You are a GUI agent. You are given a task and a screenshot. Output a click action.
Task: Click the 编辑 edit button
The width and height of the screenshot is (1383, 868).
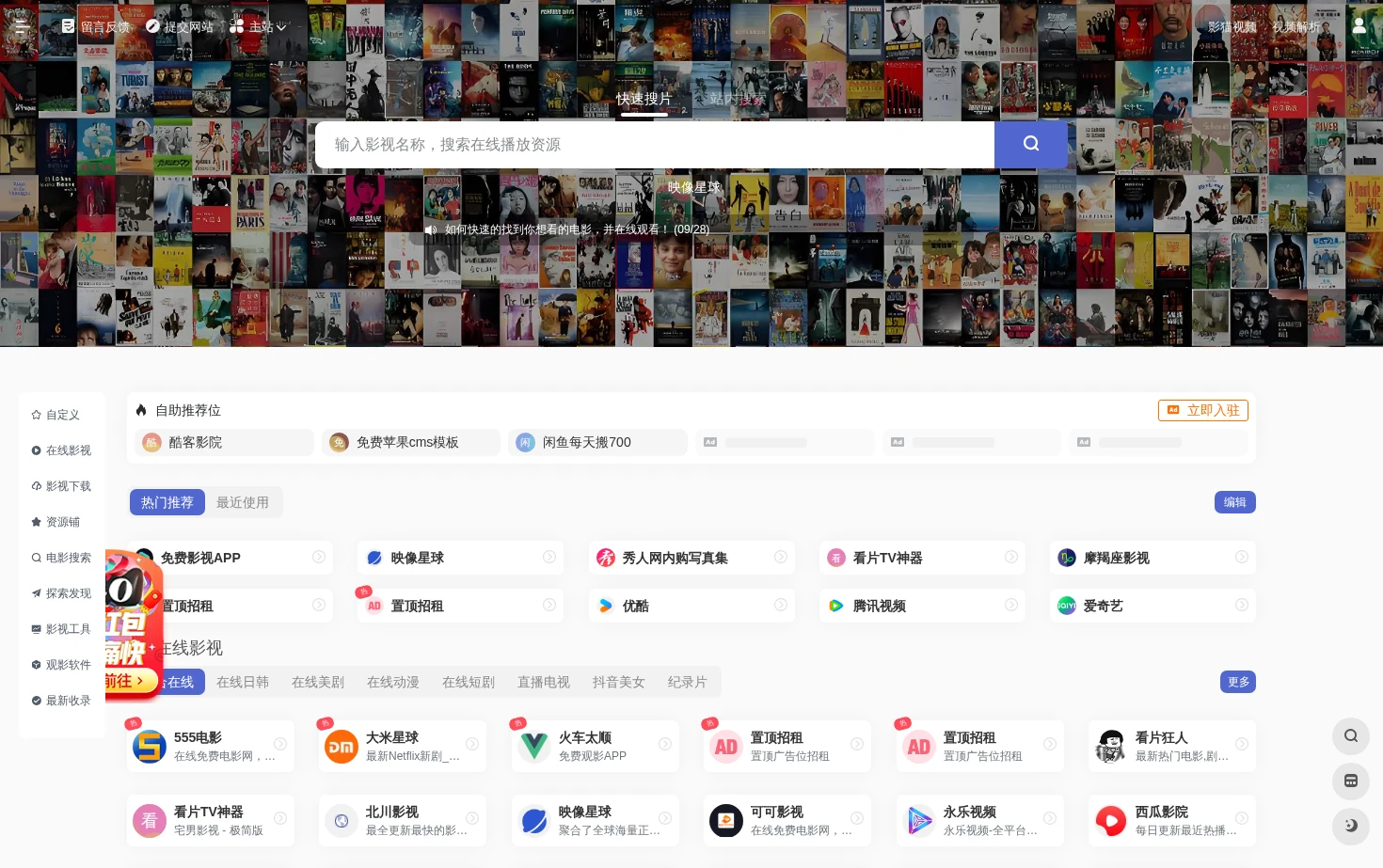coord(1235,502)
